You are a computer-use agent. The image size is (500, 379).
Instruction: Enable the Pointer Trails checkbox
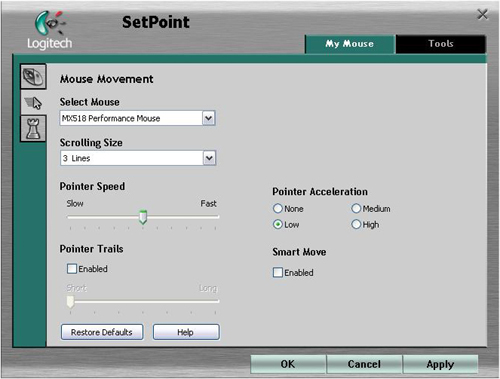coord(72,269)
